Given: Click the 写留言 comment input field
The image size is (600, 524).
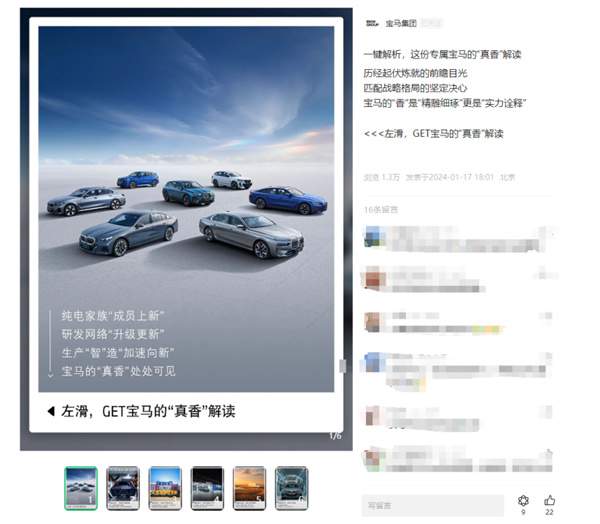Looking at the screenshot, I should pos(432,506).
